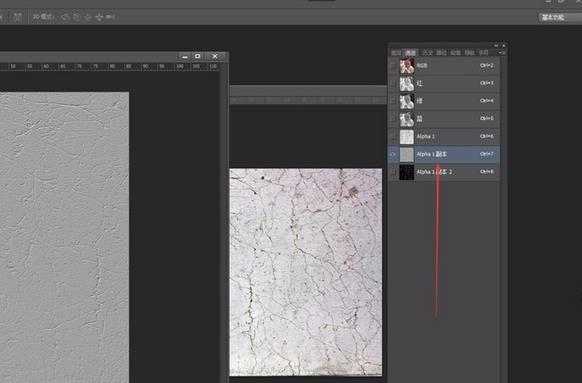582x383 pixels.
Task: Hide the Alpha 1 副本 channel eye
Action: [393, 154]
